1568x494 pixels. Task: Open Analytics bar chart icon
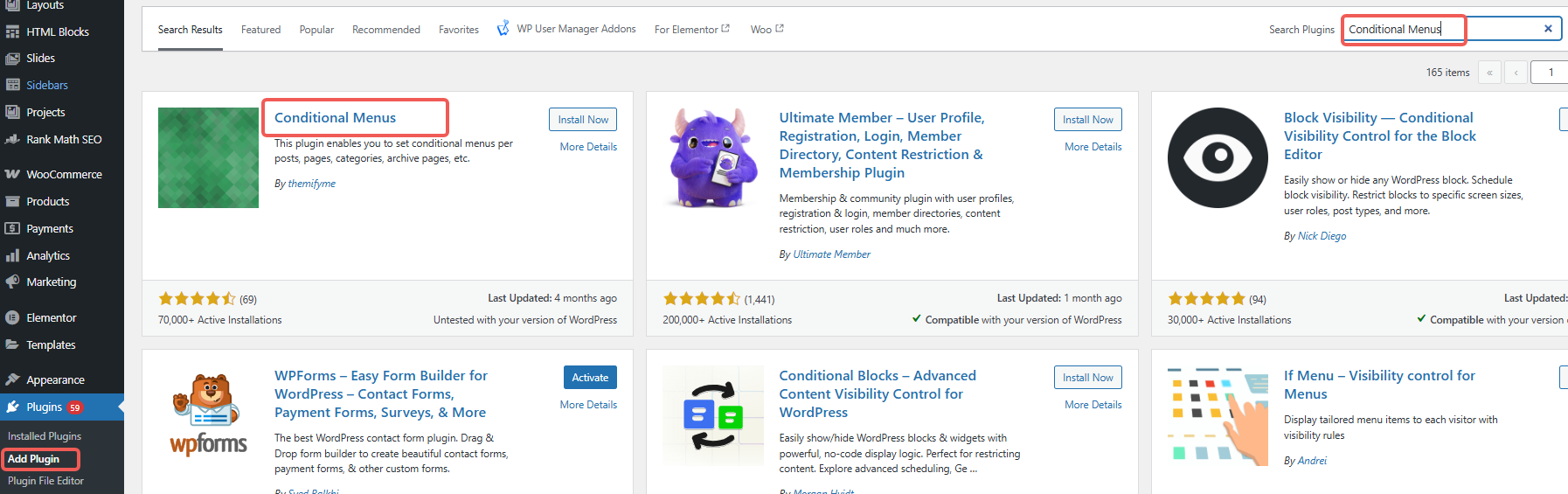pos(12,255)
